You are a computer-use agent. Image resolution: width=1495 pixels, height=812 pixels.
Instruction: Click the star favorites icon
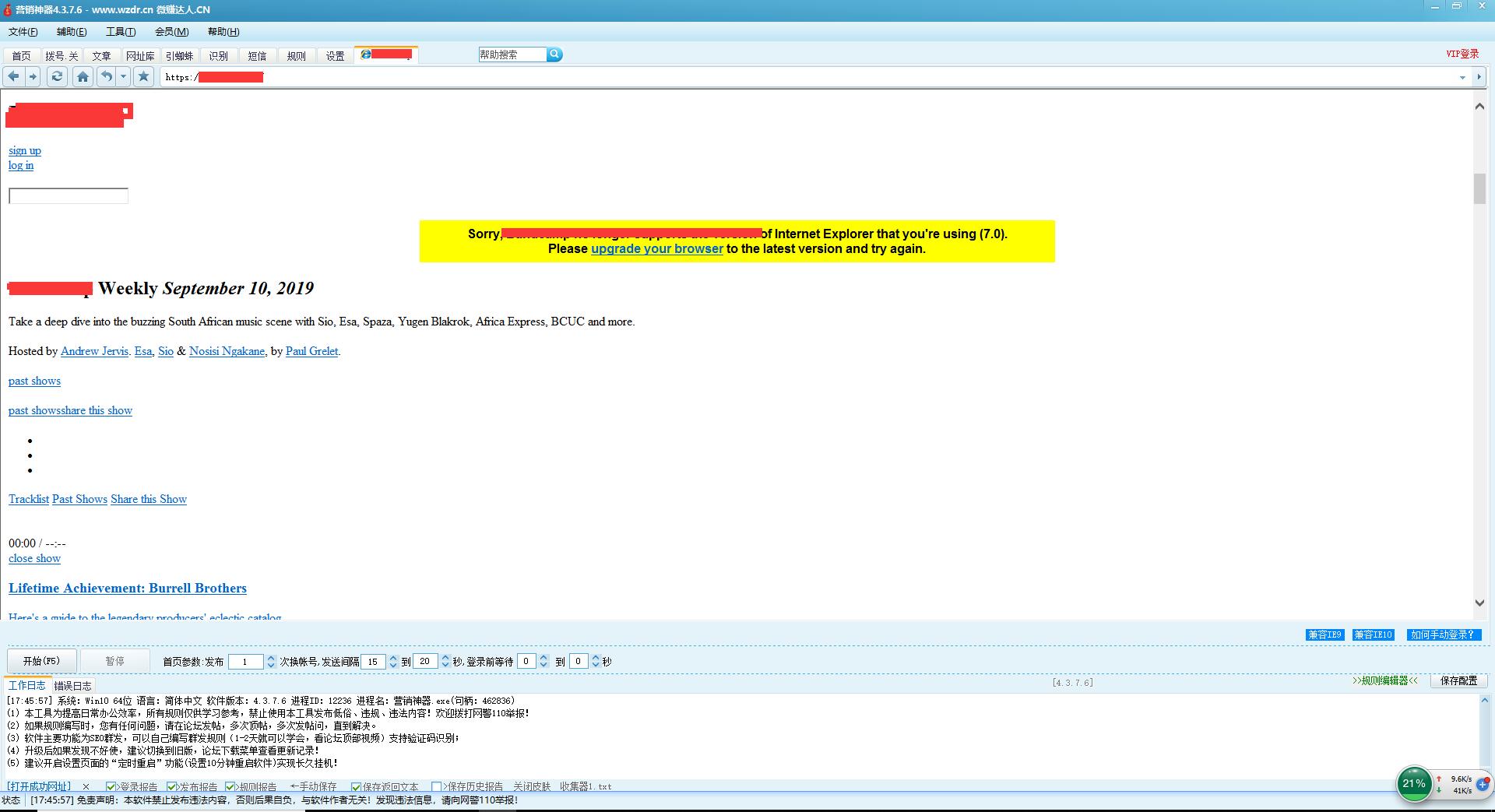point(143,76)
